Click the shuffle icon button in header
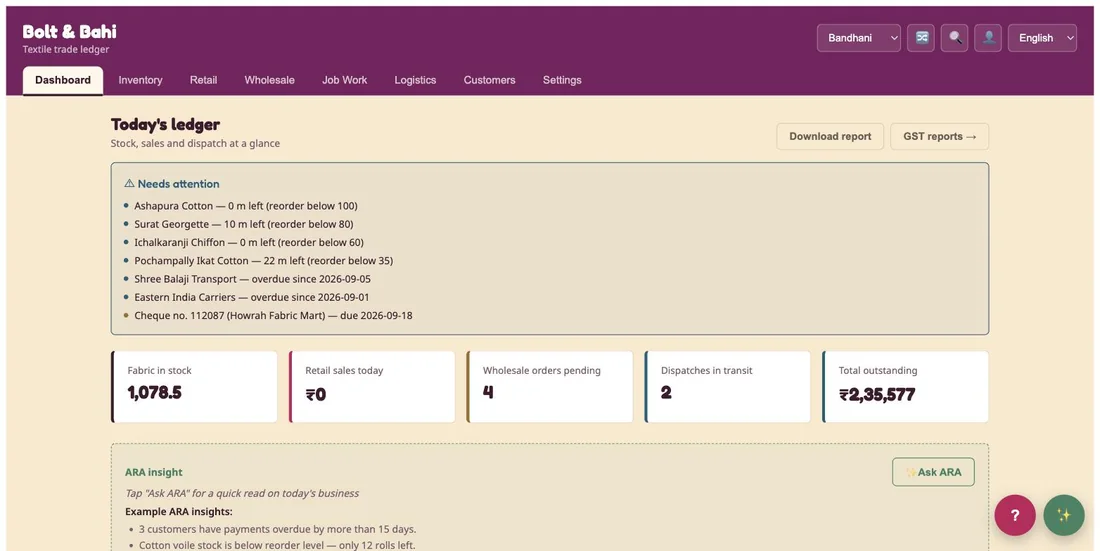This screenshot has width=1100, height=551. click(x=920, y=38)
